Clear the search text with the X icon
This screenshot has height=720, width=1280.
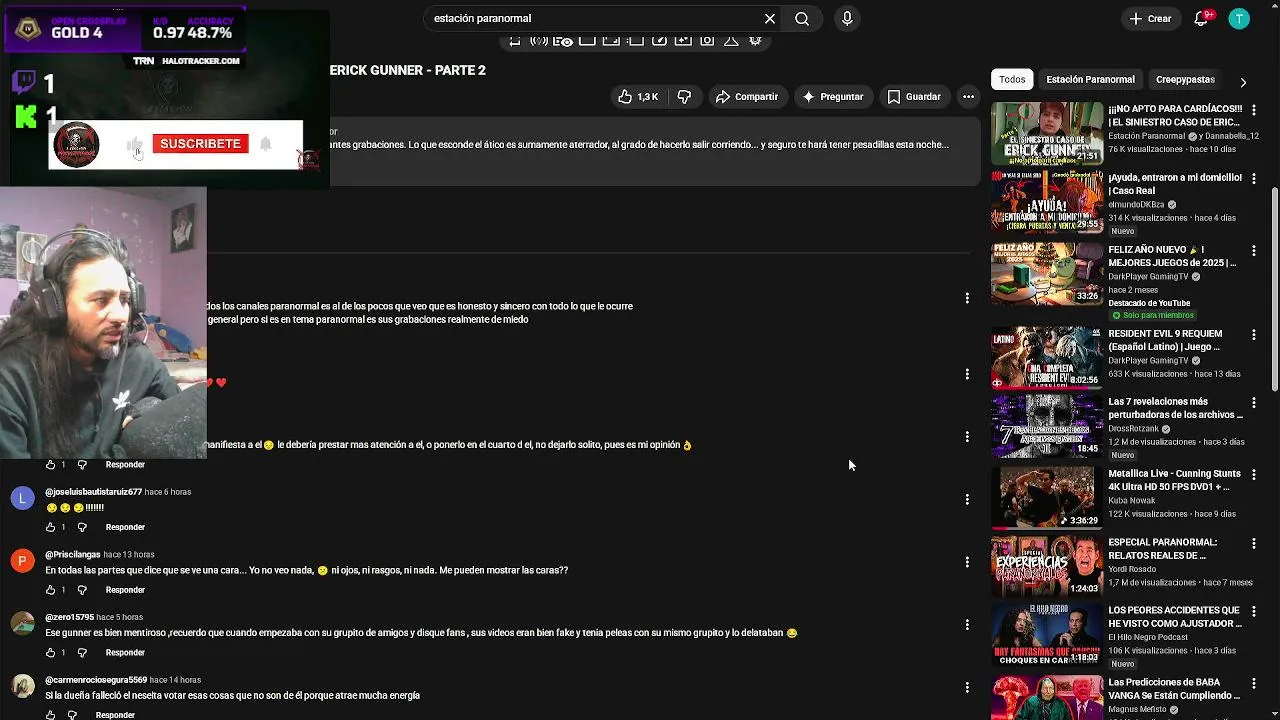coord(770,18)
